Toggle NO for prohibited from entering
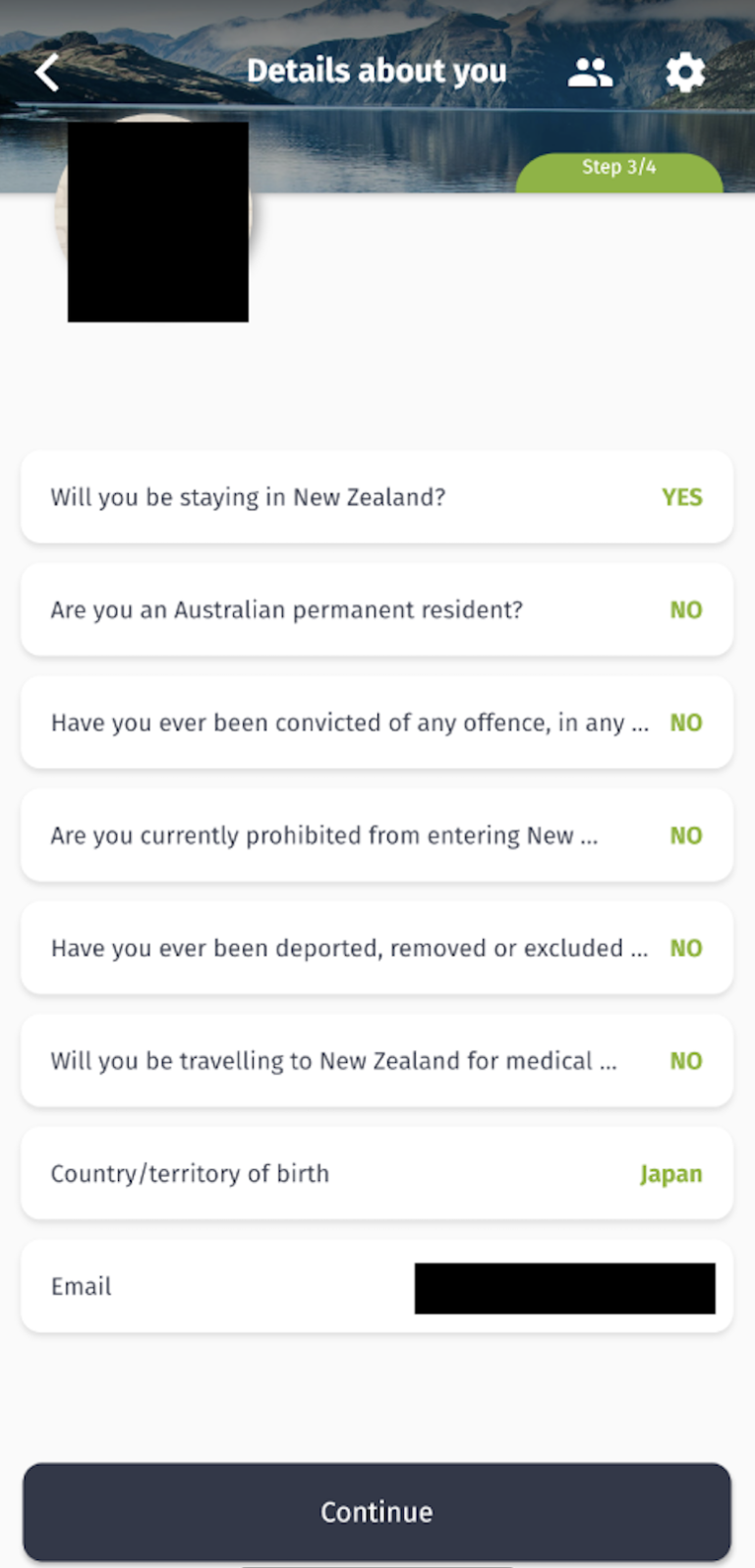The width and height of the screenshot is (755, 1568). coord(685,836)
